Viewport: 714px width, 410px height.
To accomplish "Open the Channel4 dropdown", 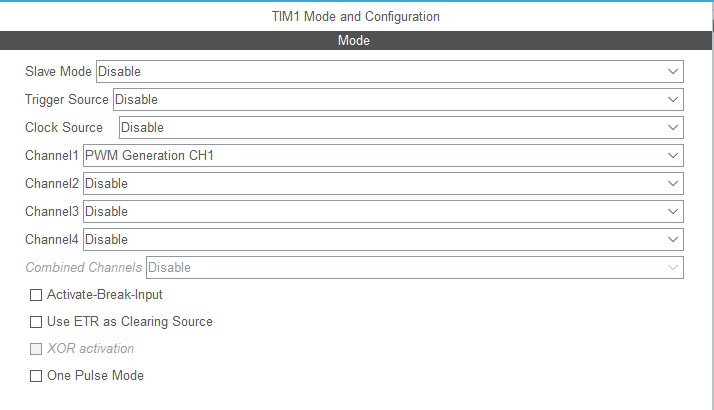I will point(383,240).
